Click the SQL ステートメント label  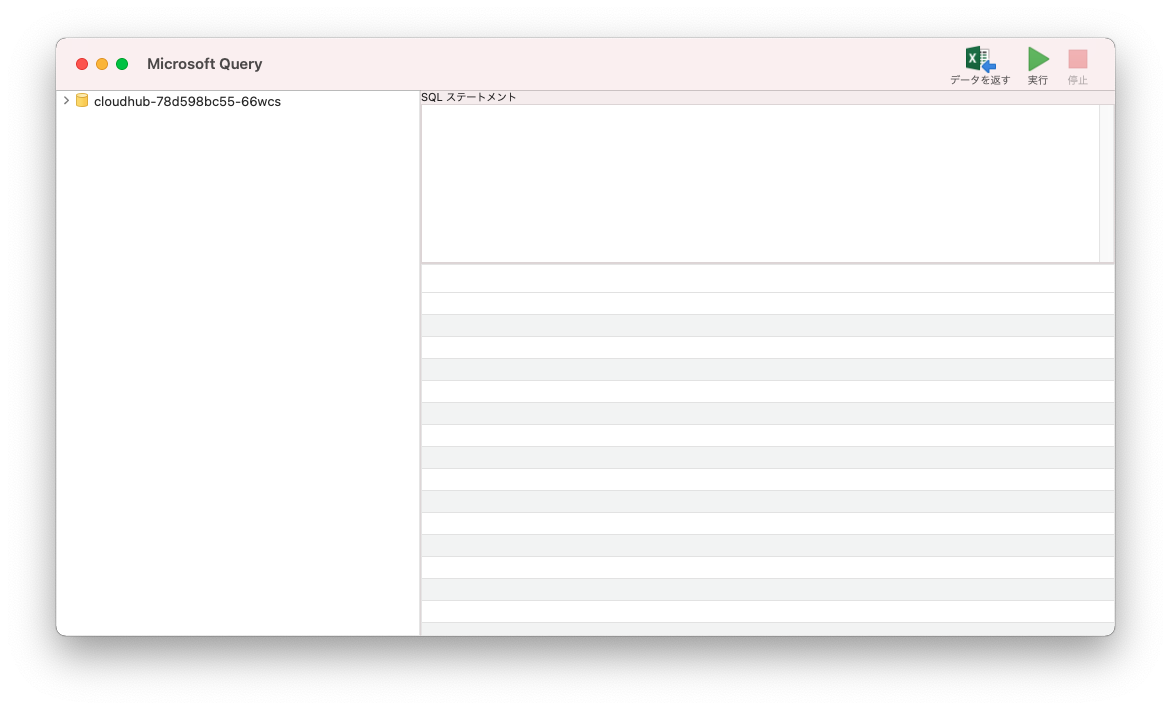click(x=468, y=97)
